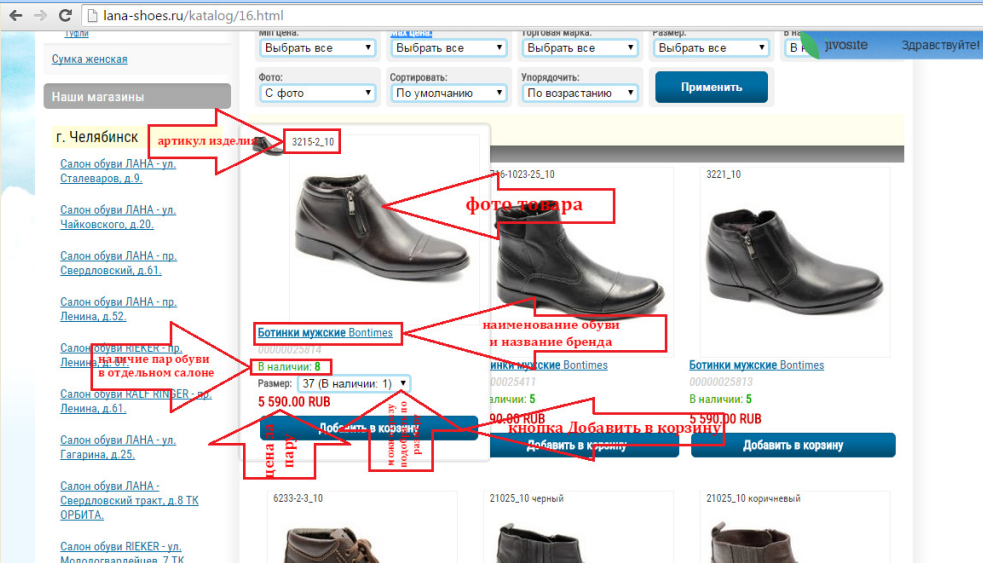983x563 pixels.
Task: Click the 'Ботинки мужские Bontimes' link of item 3215-2_10
Action: pos(325,332)
